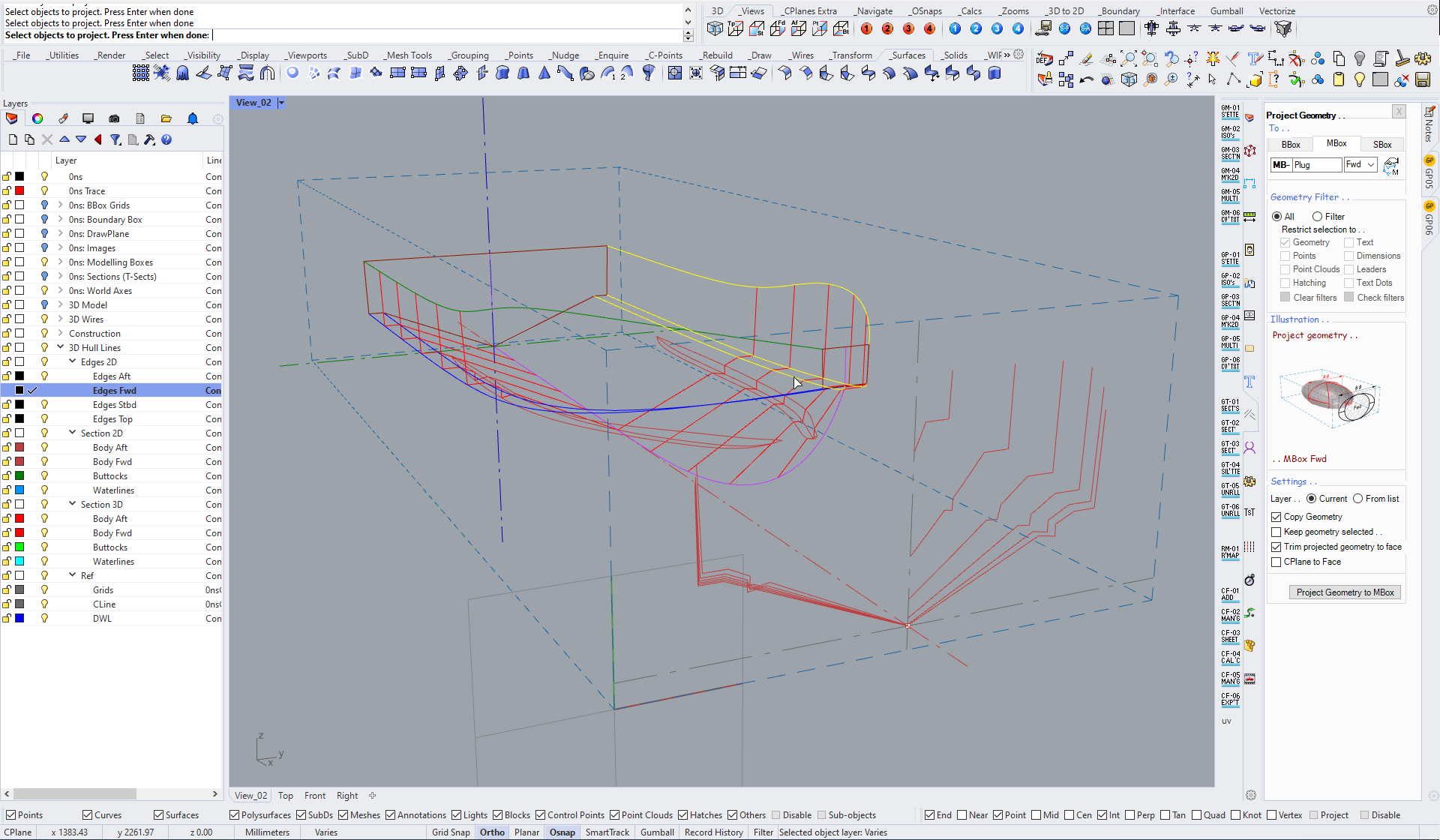Open layer tools hammer icon
The height and width of the screenshot is (840, 1440).
click(x=149, y=139)
